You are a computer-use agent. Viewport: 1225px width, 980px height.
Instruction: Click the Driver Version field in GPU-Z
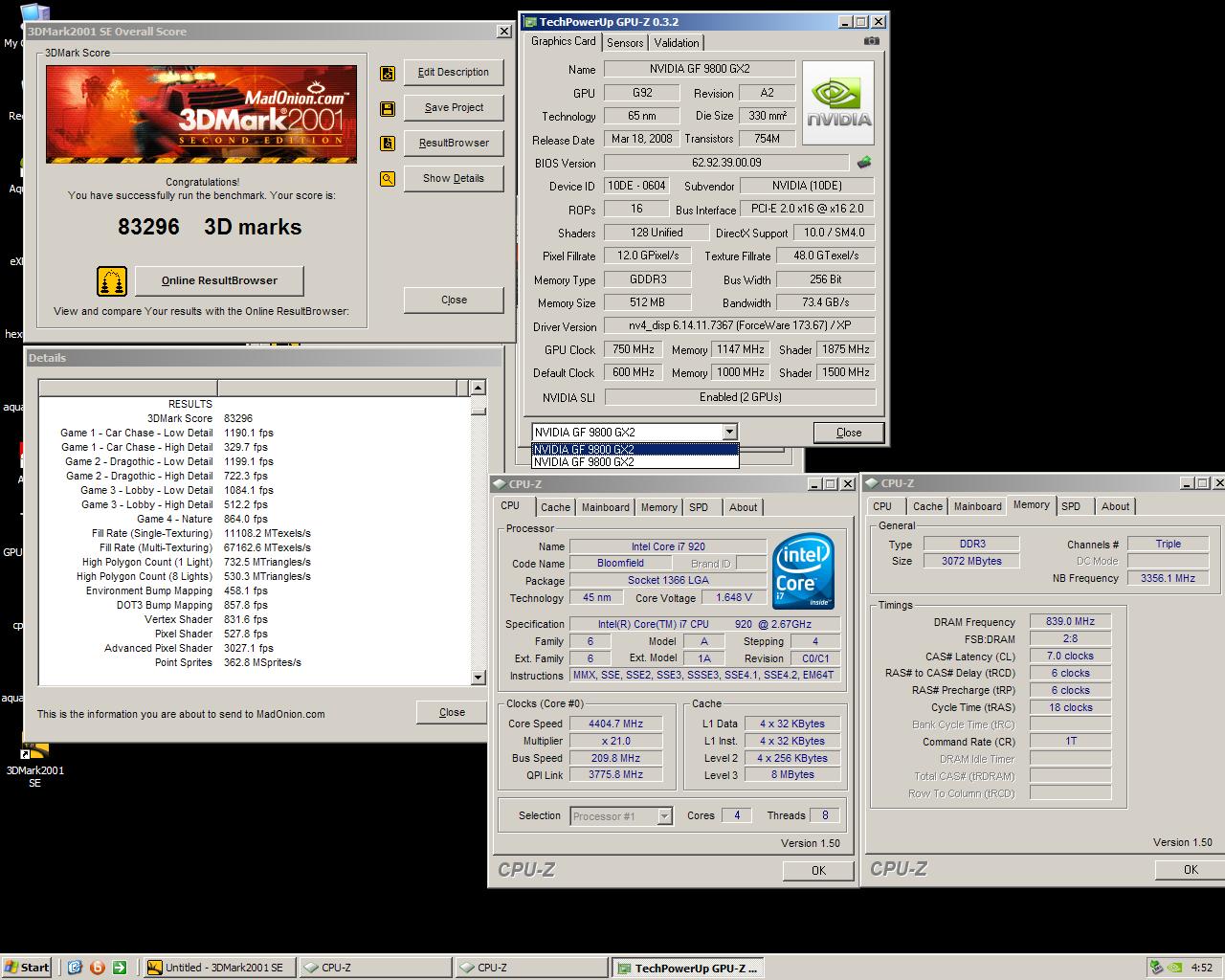point(740,325)
